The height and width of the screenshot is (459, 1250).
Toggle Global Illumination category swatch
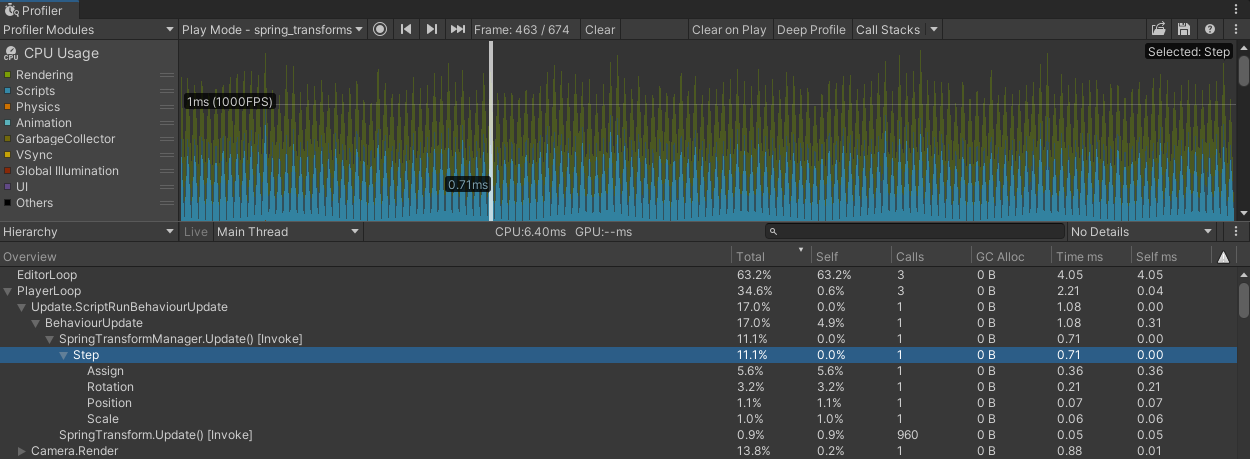(8, 171)
